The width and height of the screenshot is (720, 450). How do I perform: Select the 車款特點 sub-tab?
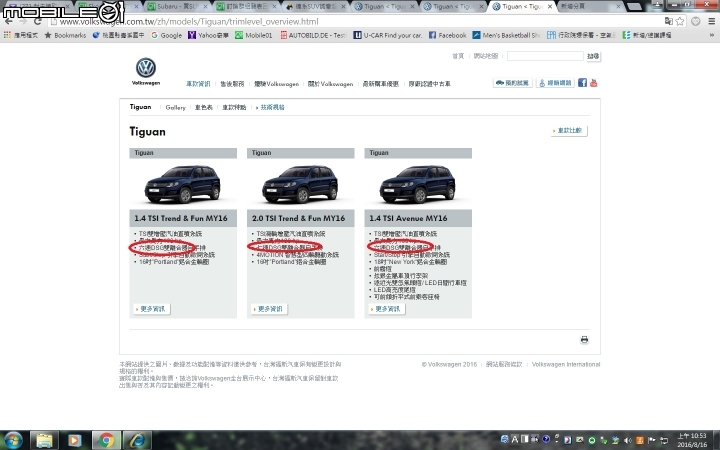point(234,107)
